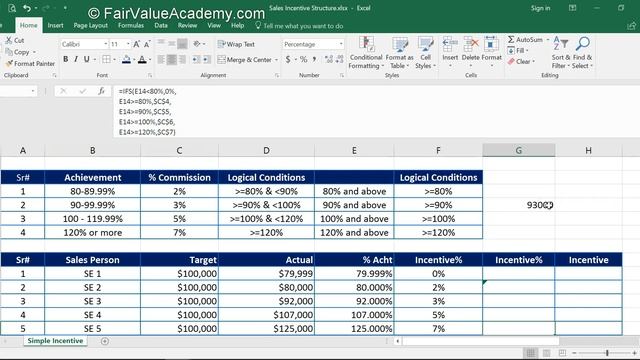Viewport: 640px width, 360px height.
Task: Click the Cut scissors button
Action: [15, 40]
